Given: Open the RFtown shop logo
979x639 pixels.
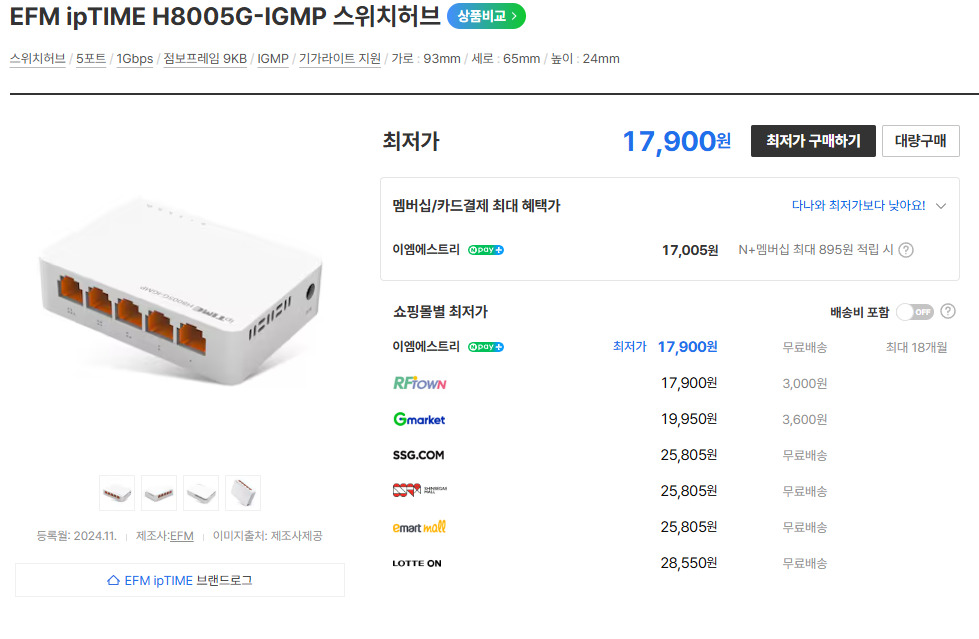Looking at the screenshot, I should click(420, 383).
